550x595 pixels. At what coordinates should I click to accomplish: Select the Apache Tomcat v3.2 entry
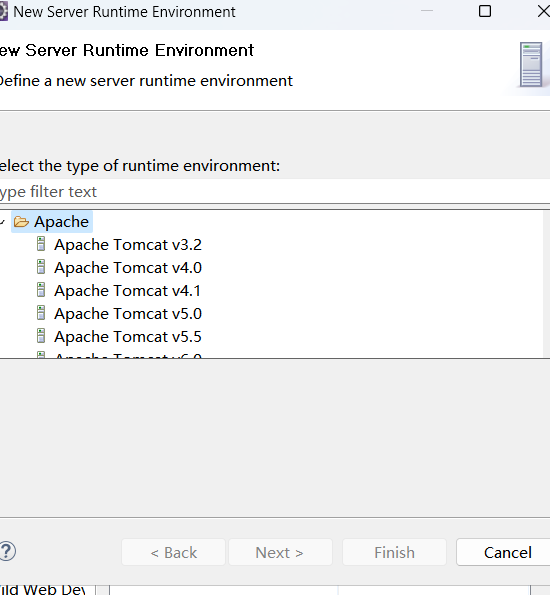[x=128, y=245]
